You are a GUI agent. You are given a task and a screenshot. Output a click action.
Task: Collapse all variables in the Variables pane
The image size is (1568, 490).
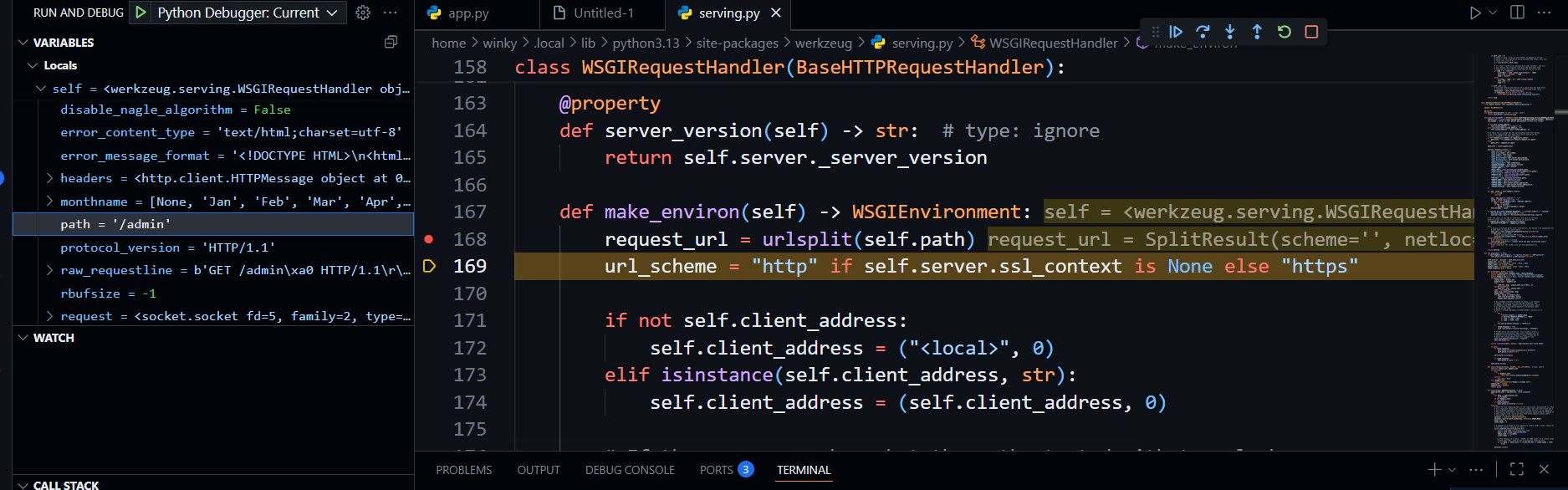pyautogui.click(x=391, y=42)
